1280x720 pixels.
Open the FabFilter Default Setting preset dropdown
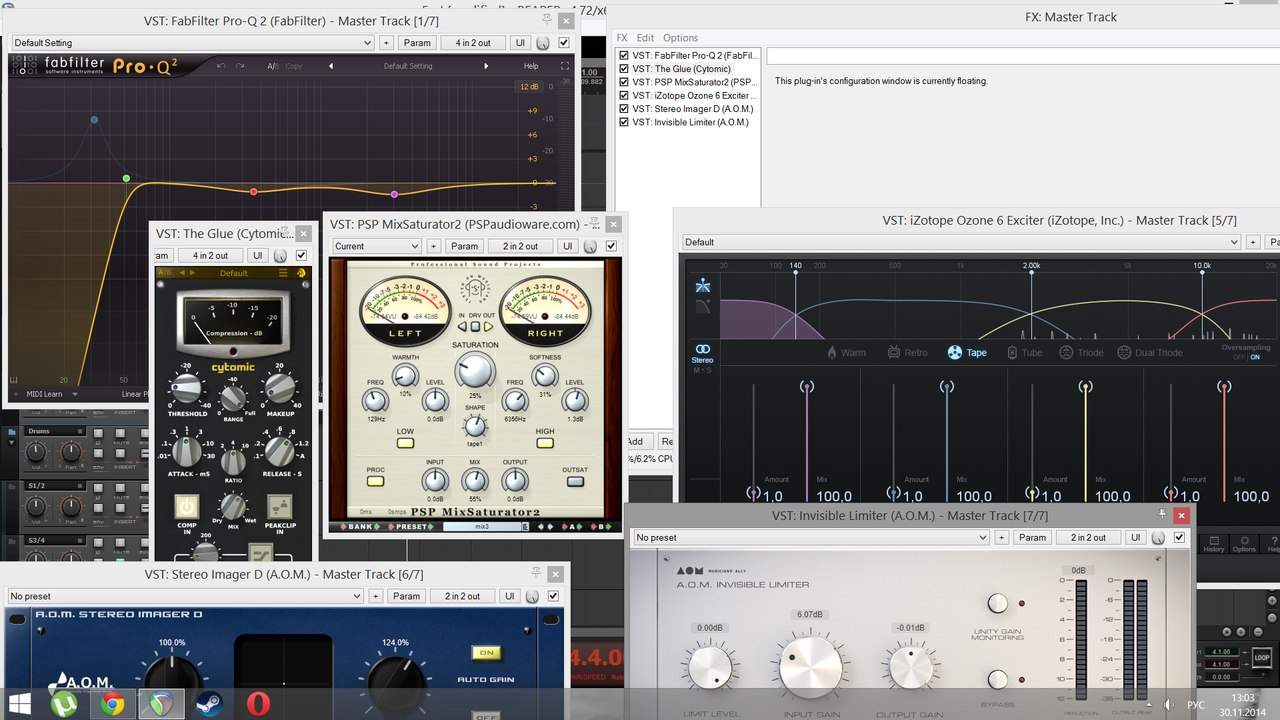tap(192, 43)
